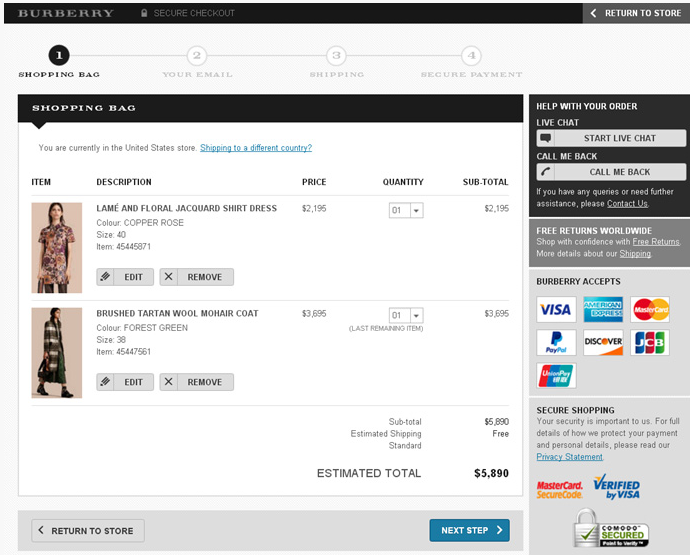Open Shipping to a different country link
This screenshot has width=690, height=555.
pyautogui.click(x=256, y=148)
